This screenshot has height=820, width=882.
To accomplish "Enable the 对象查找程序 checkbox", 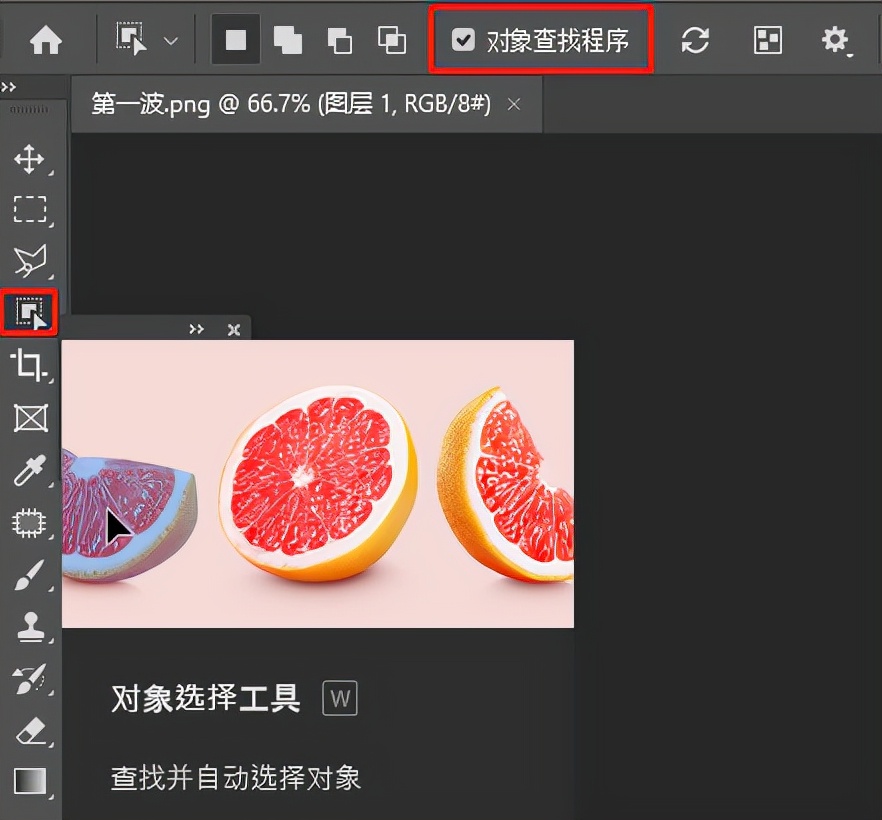I will click(463, 40).
